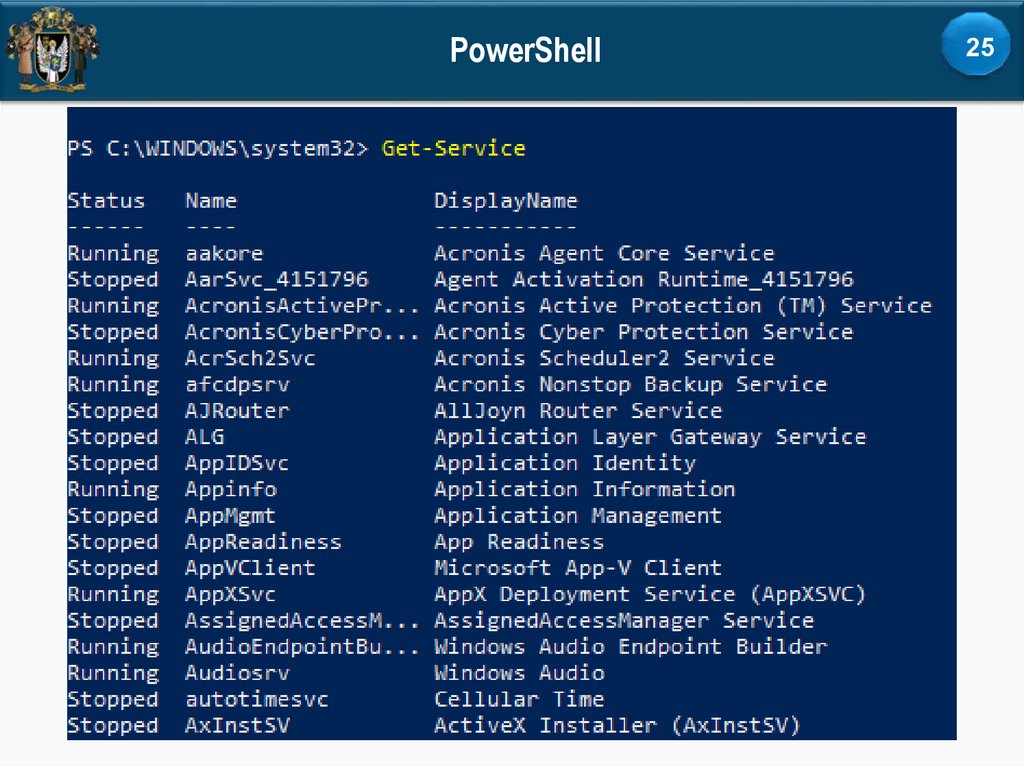
Task: Click the DisplayName column header
Action: click(x=505, y=201)
